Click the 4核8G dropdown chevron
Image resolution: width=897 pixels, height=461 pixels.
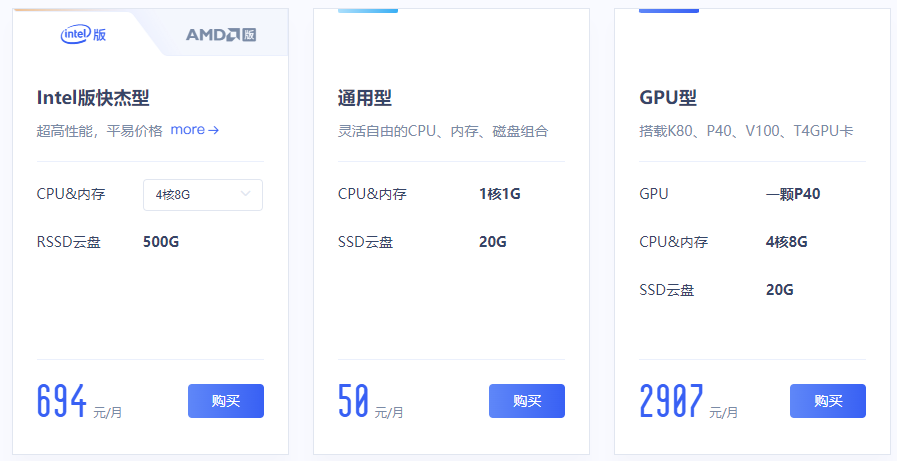pyautogui.click(x=245, y=194)
